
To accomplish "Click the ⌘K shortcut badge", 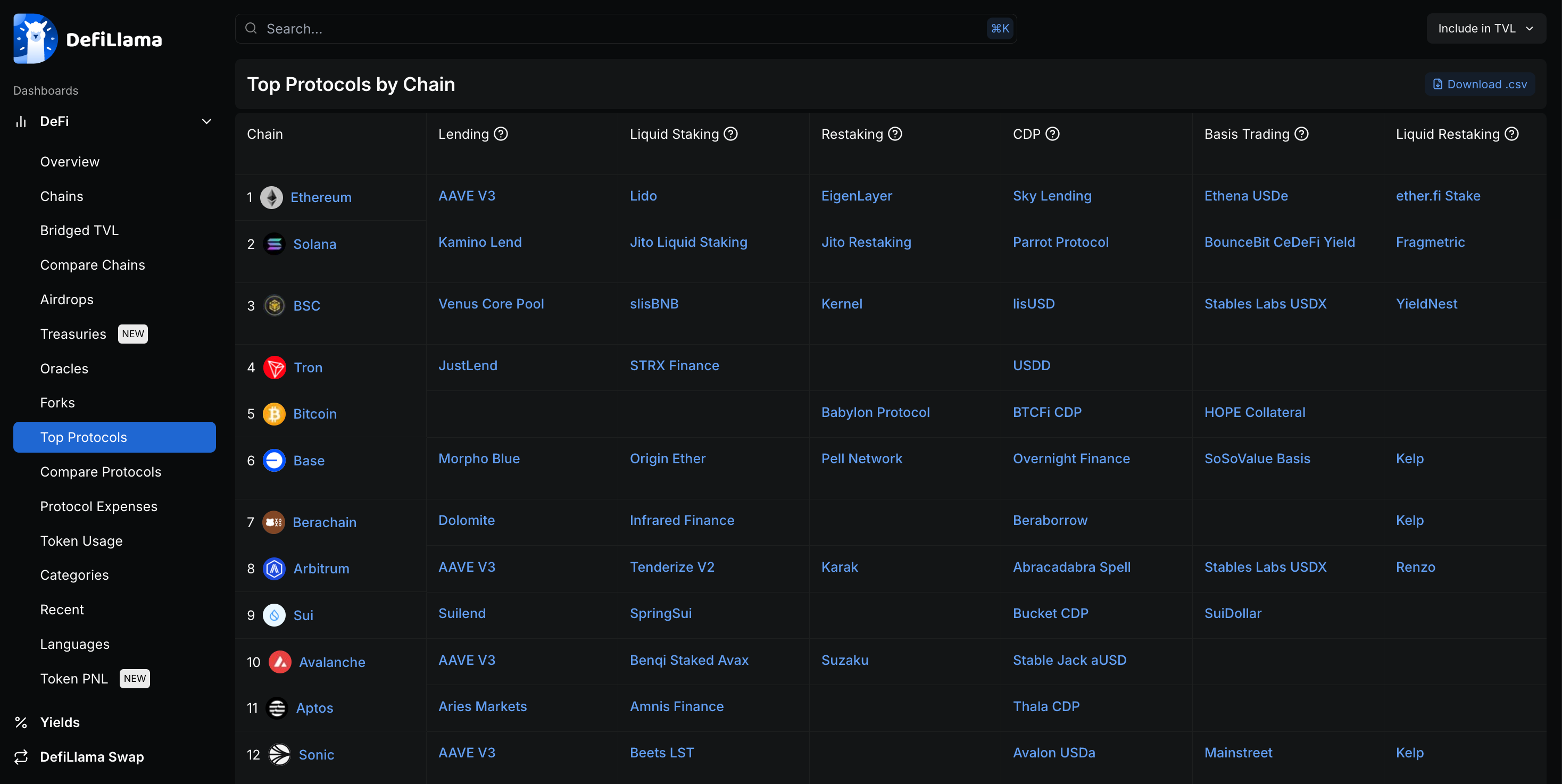I will [x=1000, y=29].
